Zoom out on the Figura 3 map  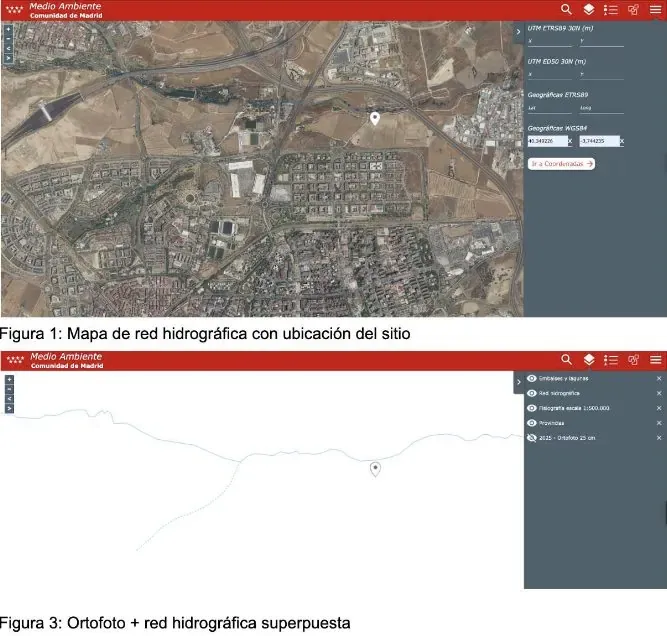[x=9, y=389]
